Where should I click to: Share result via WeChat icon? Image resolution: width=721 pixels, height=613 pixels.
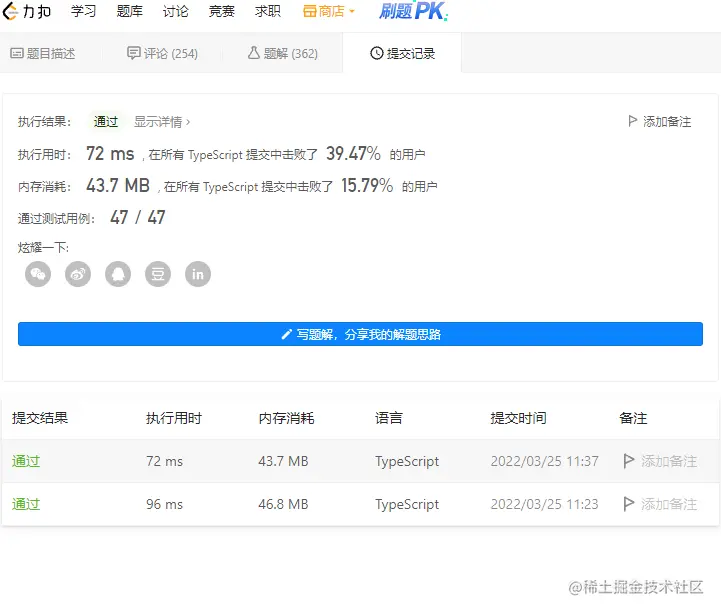[38, 274]
